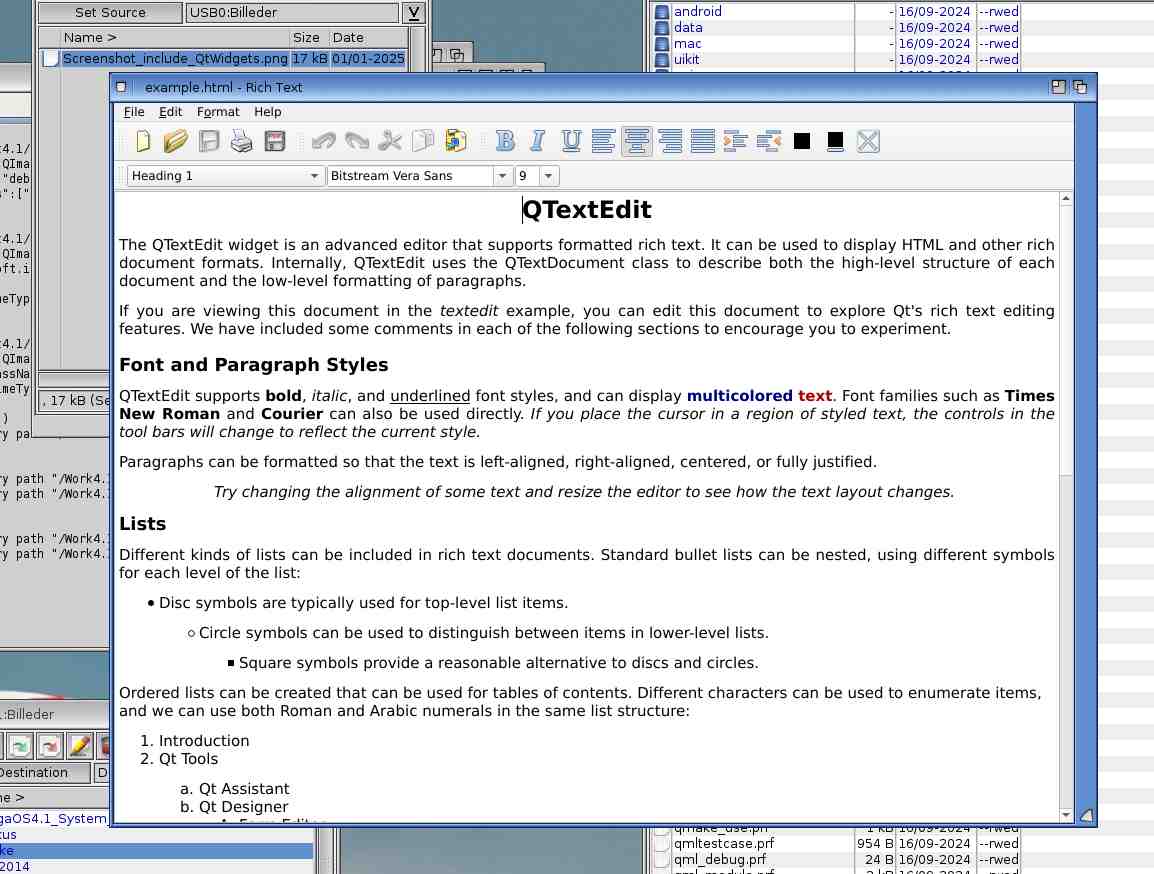Open the Heading 1 paragraph style dropdown
Image resolution: width=1154 pixels, height=874 pixels.
(225, 176)
